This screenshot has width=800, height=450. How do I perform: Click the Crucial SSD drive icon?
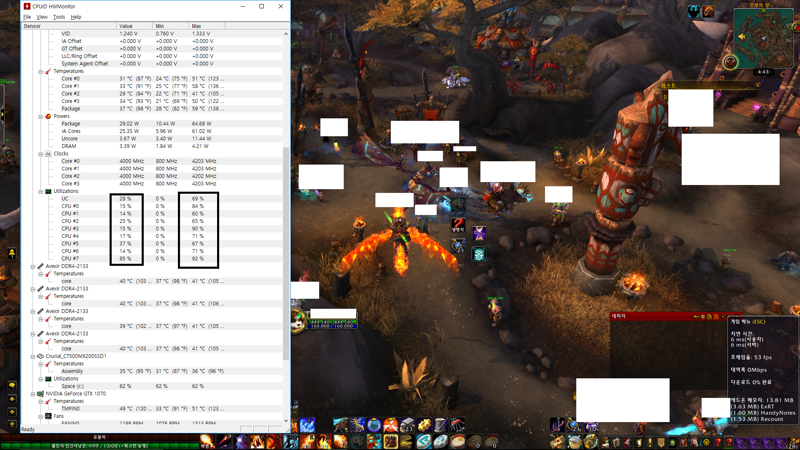[x=40, y=356]
